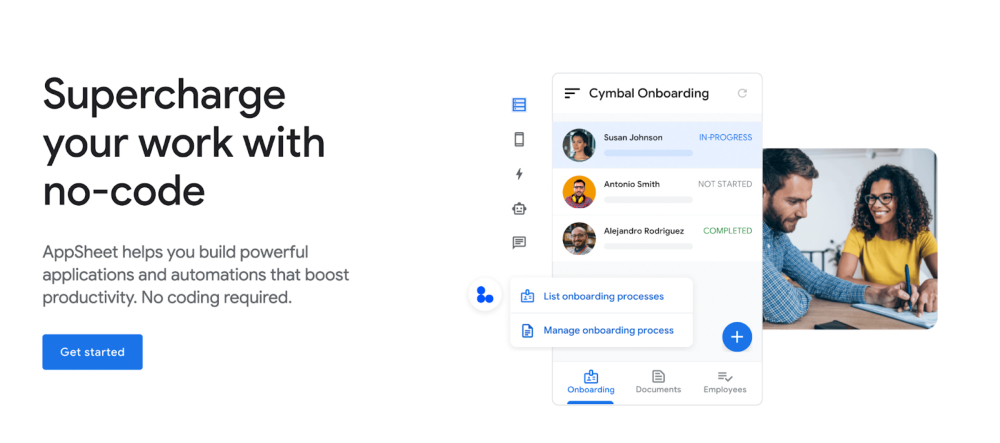Click the document icon next to Manage onboarding
The height and width of the screenshot is (443, 1000).
tap(527, 331)
